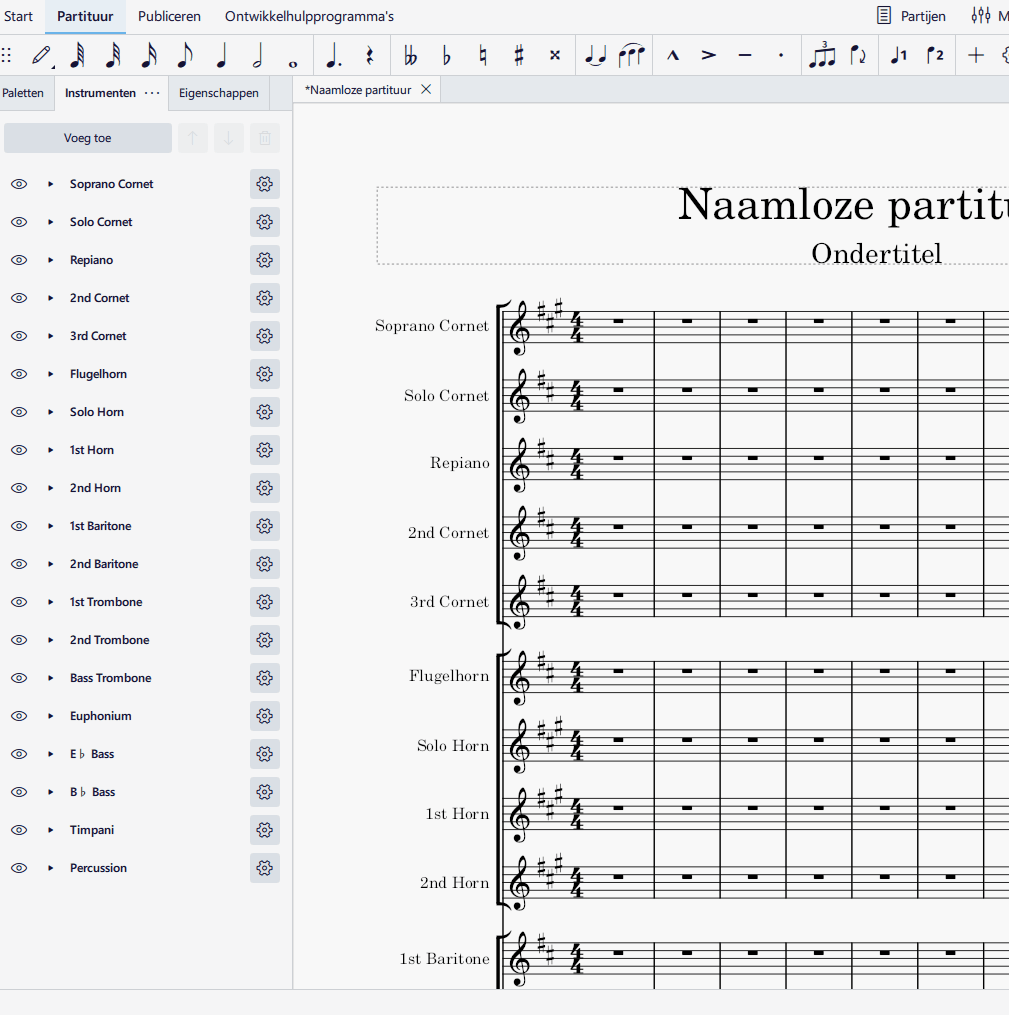Click the plus add toolbar icon
This screenshot has width=1009, height=1015.
(x=976, y=56)
